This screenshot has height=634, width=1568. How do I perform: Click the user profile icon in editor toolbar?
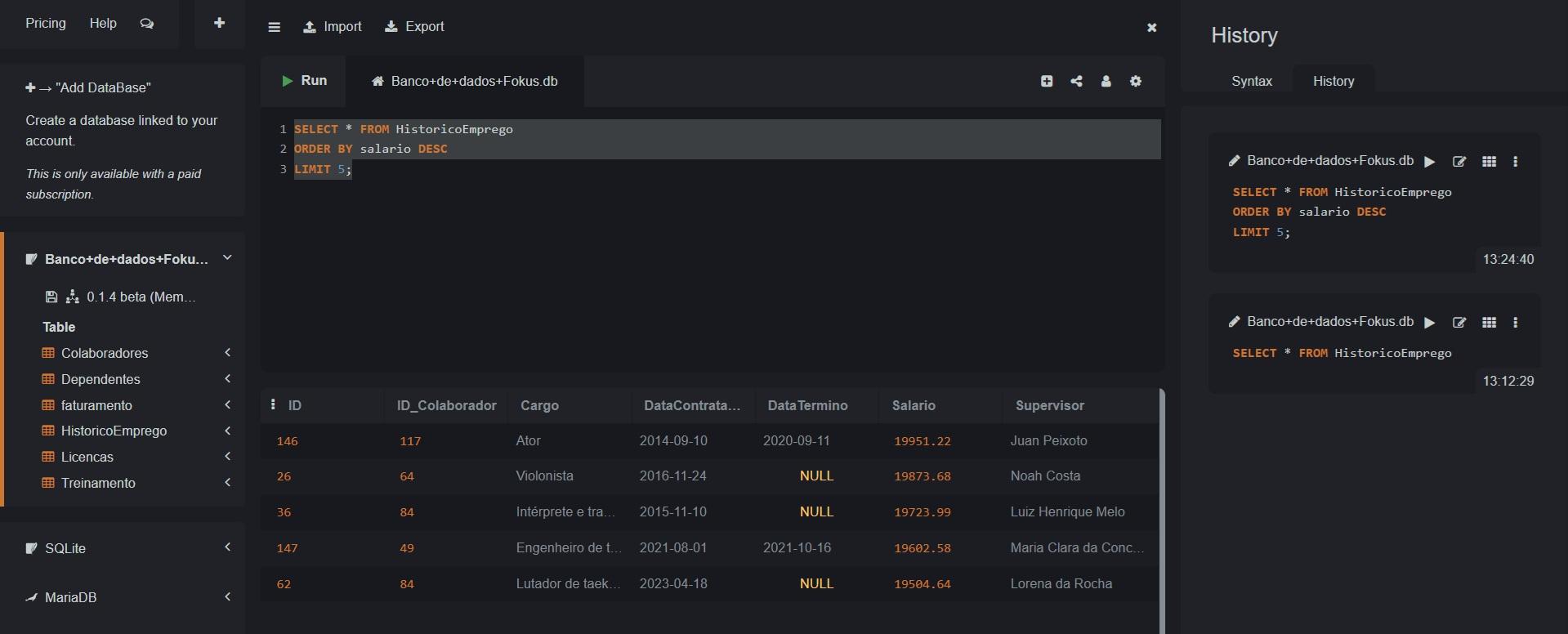[x=1106, y=81]
